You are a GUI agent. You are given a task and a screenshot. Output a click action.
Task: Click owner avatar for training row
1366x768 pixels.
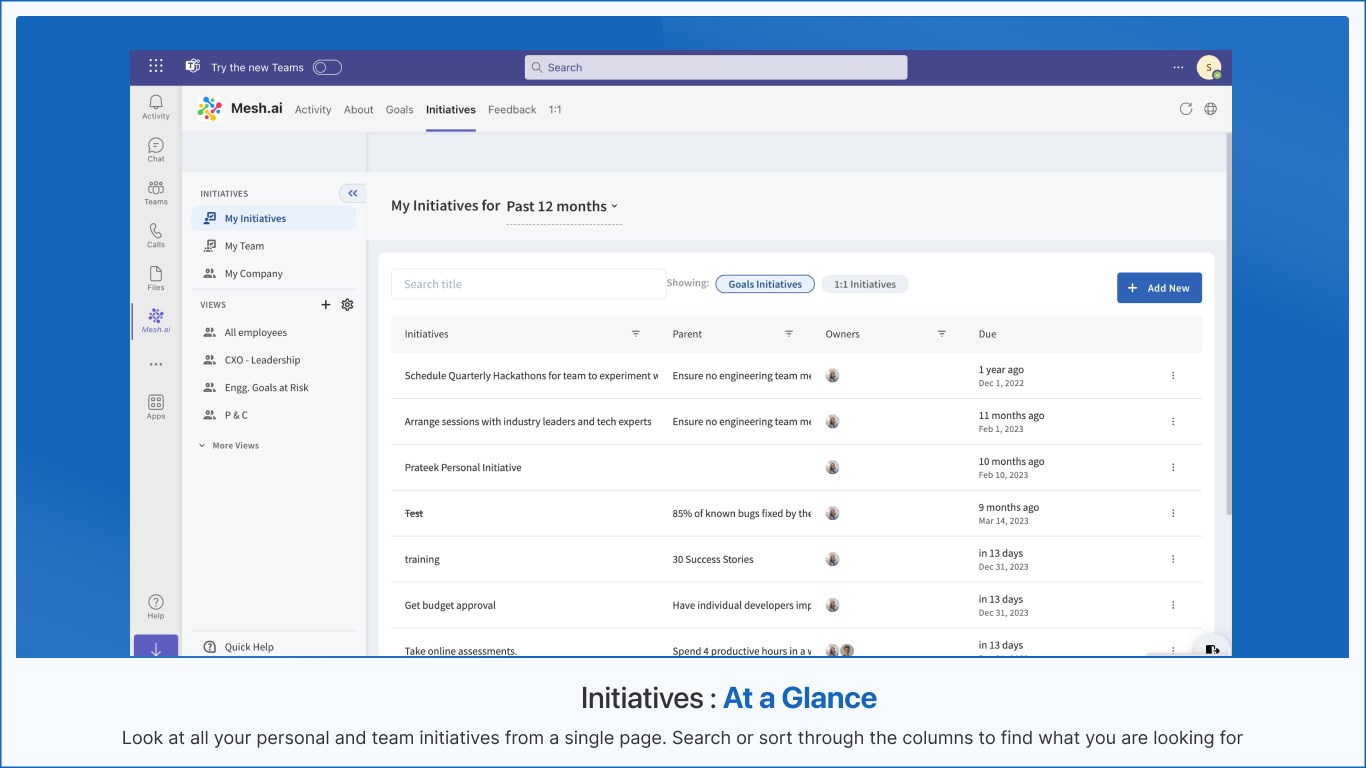(832, 560)
